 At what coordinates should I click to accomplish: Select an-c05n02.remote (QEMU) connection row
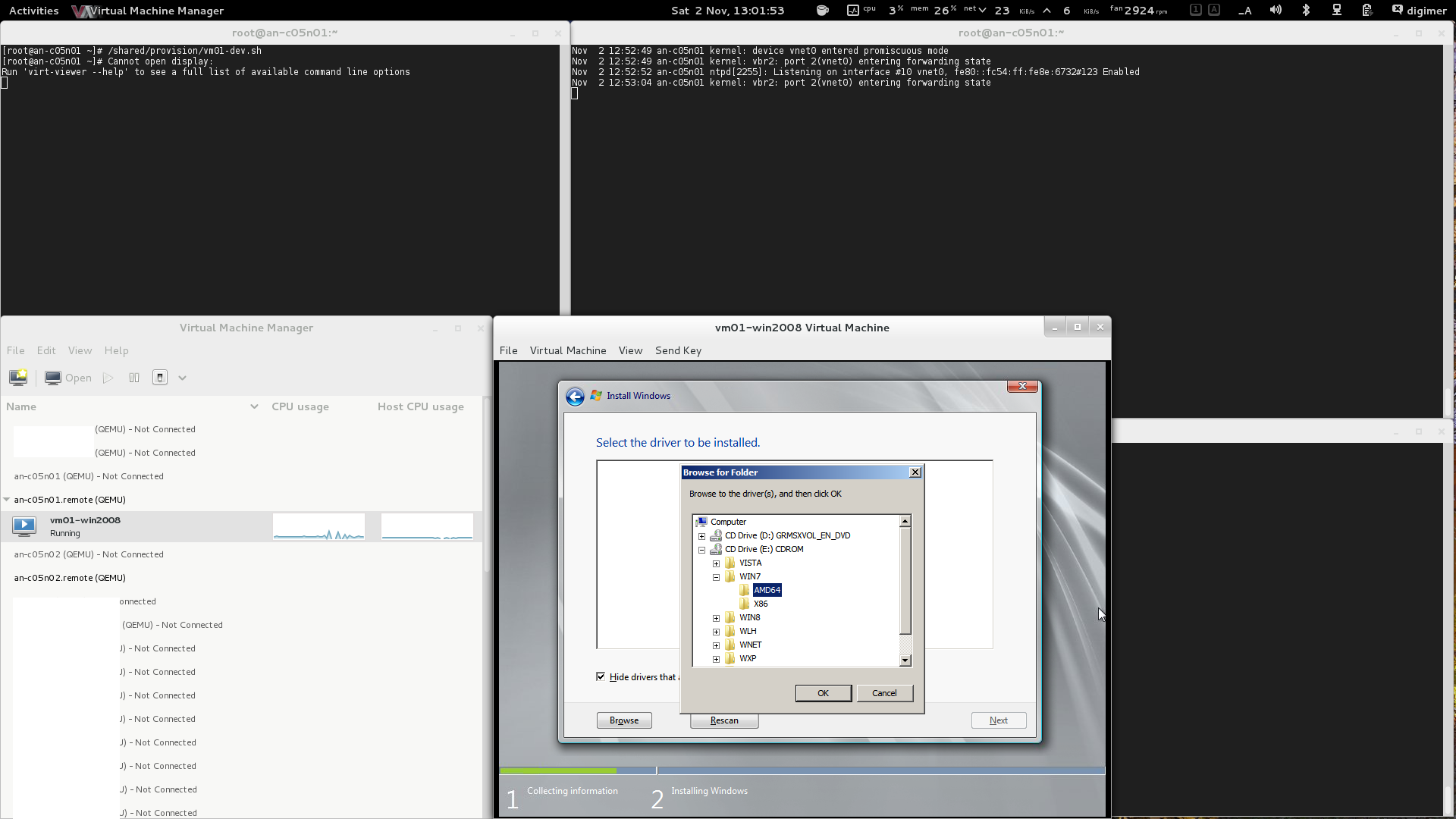tap(240, 578)
